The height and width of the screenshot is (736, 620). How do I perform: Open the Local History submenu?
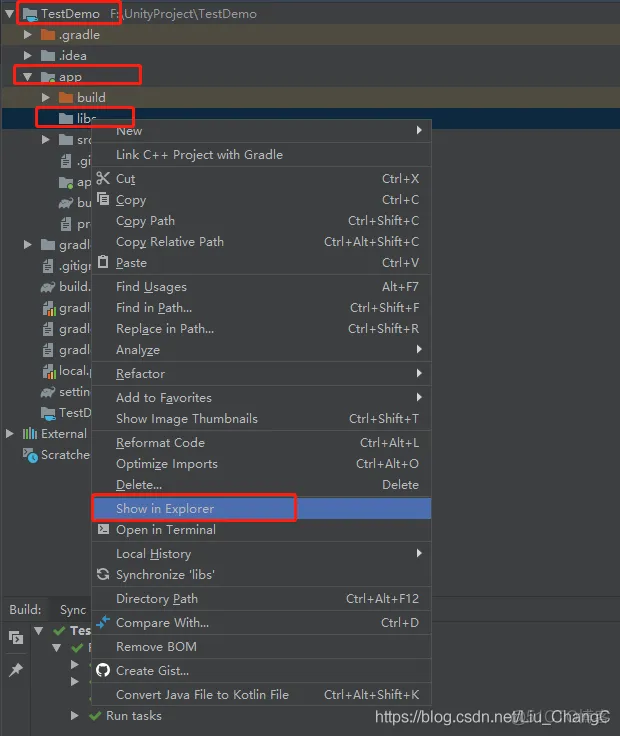(x=261, y=553)
